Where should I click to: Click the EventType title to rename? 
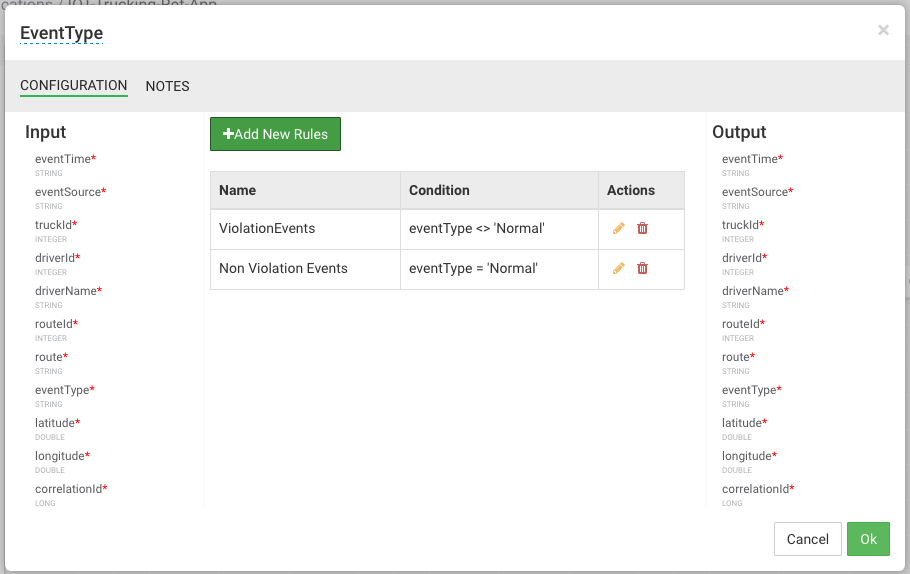(x=62, y=34)
